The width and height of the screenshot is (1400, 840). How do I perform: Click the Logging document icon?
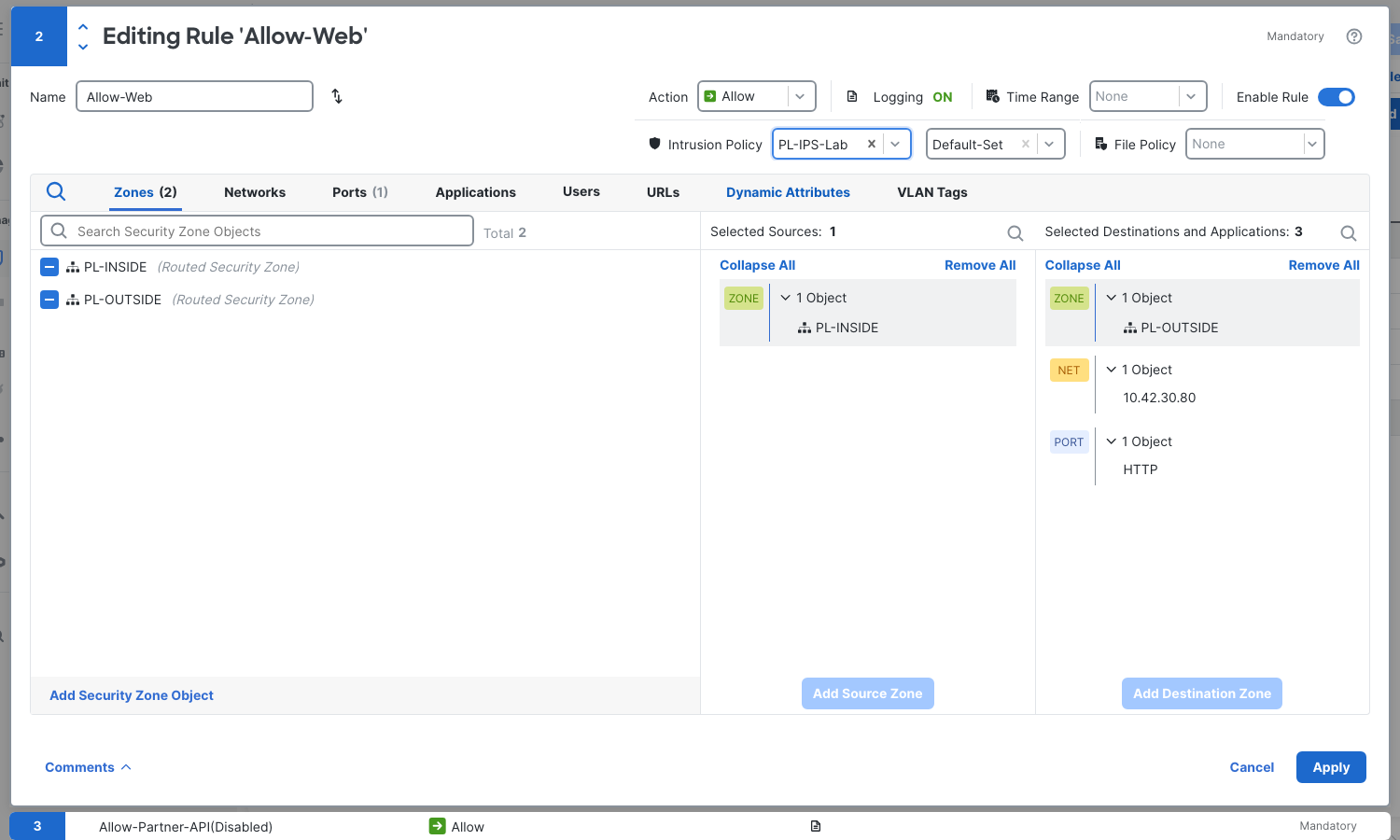tap(852, 96)
